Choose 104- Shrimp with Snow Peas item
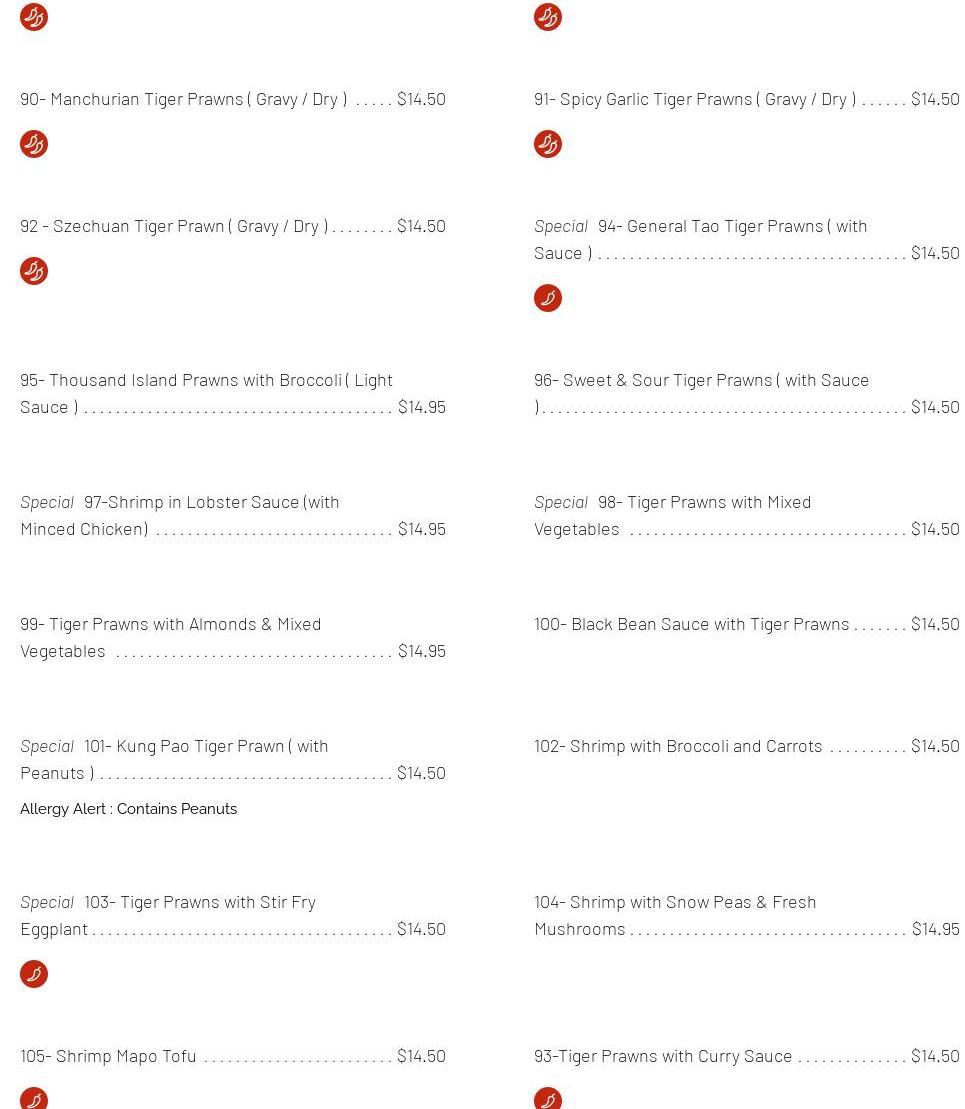This screenshot has width=965, height=1109. 674,902
